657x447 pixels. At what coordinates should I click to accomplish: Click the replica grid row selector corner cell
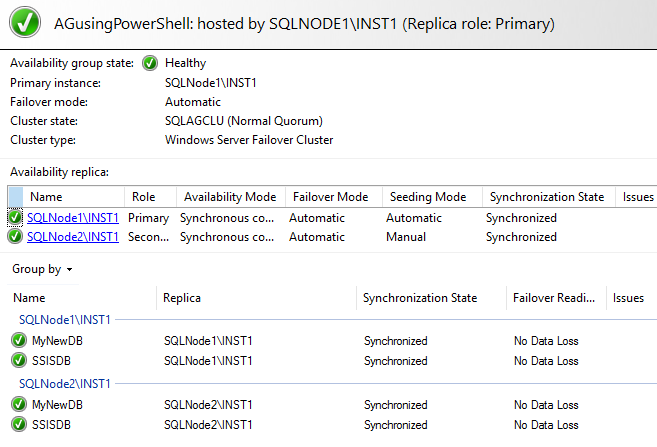pos(15,197)
